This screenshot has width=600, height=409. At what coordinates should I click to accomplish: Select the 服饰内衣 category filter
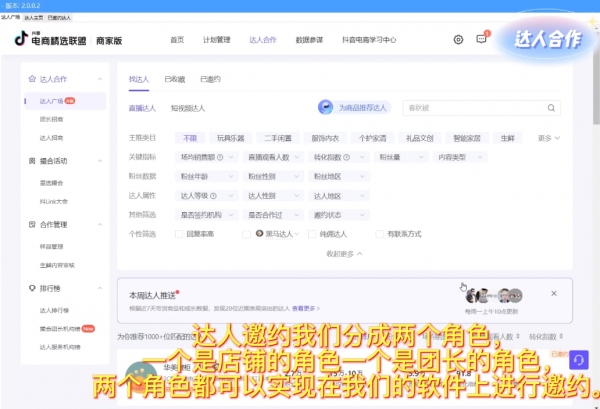point(325,138)
